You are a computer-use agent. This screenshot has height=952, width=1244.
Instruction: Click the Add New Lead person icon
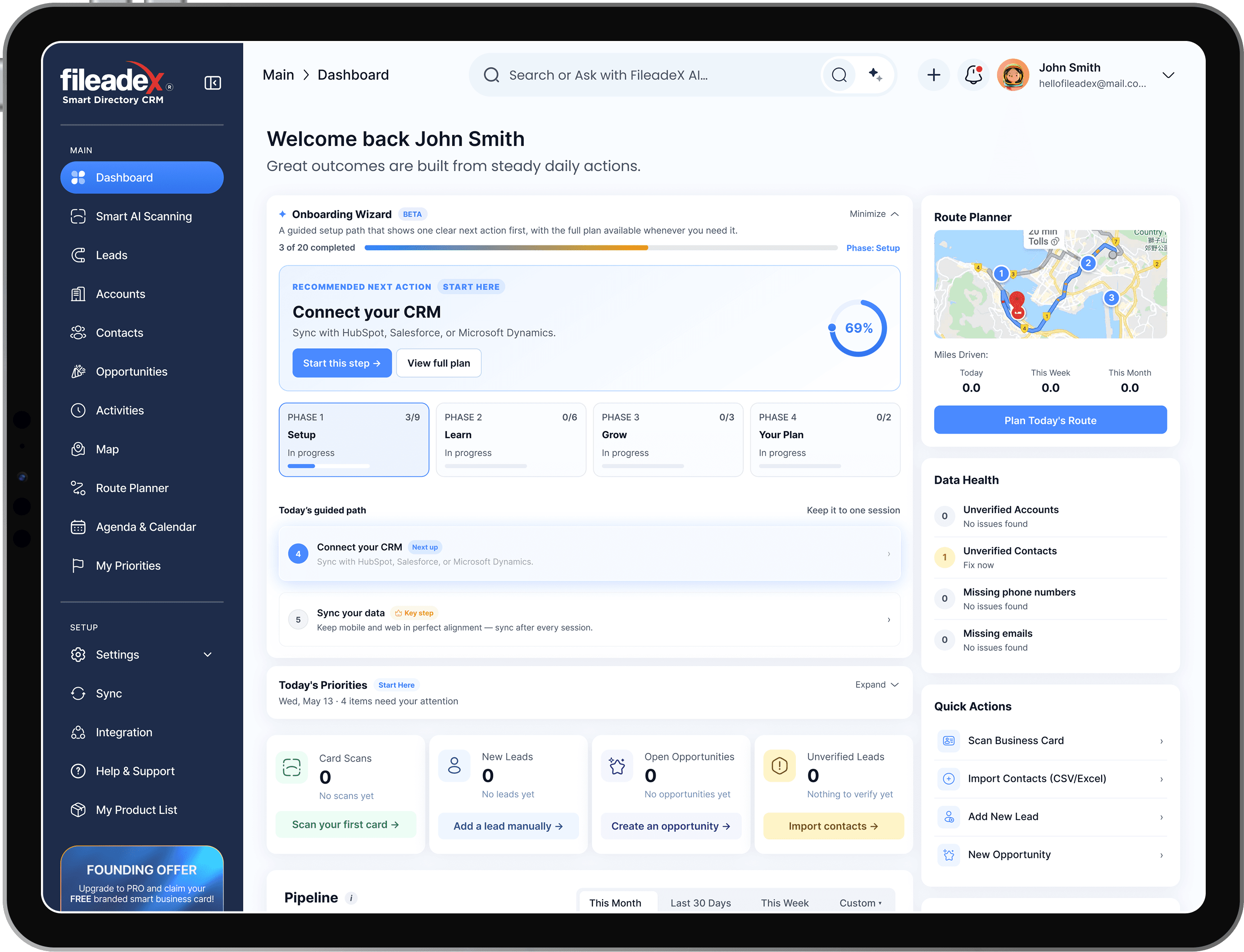click(x=949, y=816)
